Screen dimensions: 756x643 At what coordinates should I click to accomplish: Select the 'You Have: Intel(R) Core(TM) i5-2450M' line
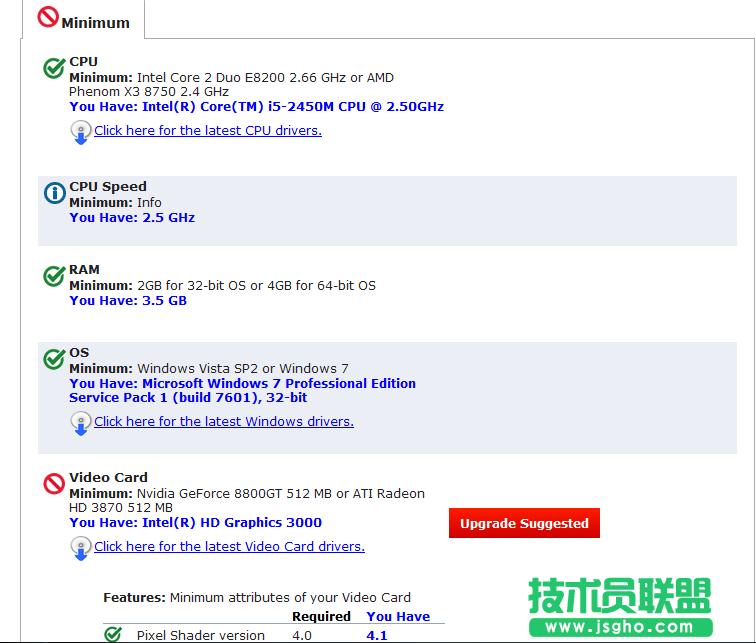coord(256,107)
